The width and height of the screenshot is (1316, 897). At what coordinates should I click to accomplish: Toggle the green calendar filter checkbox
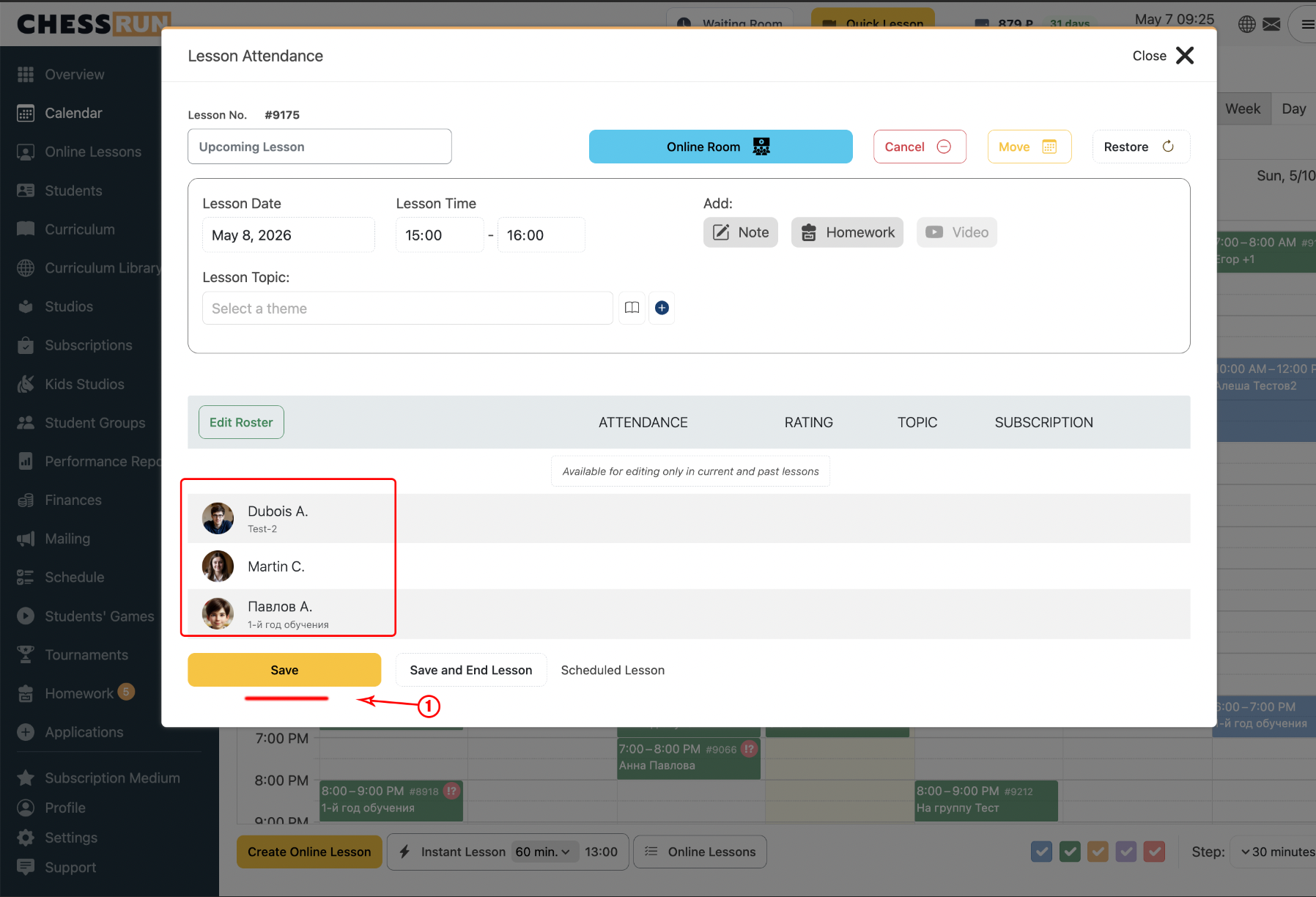[x=1070, y=852]
